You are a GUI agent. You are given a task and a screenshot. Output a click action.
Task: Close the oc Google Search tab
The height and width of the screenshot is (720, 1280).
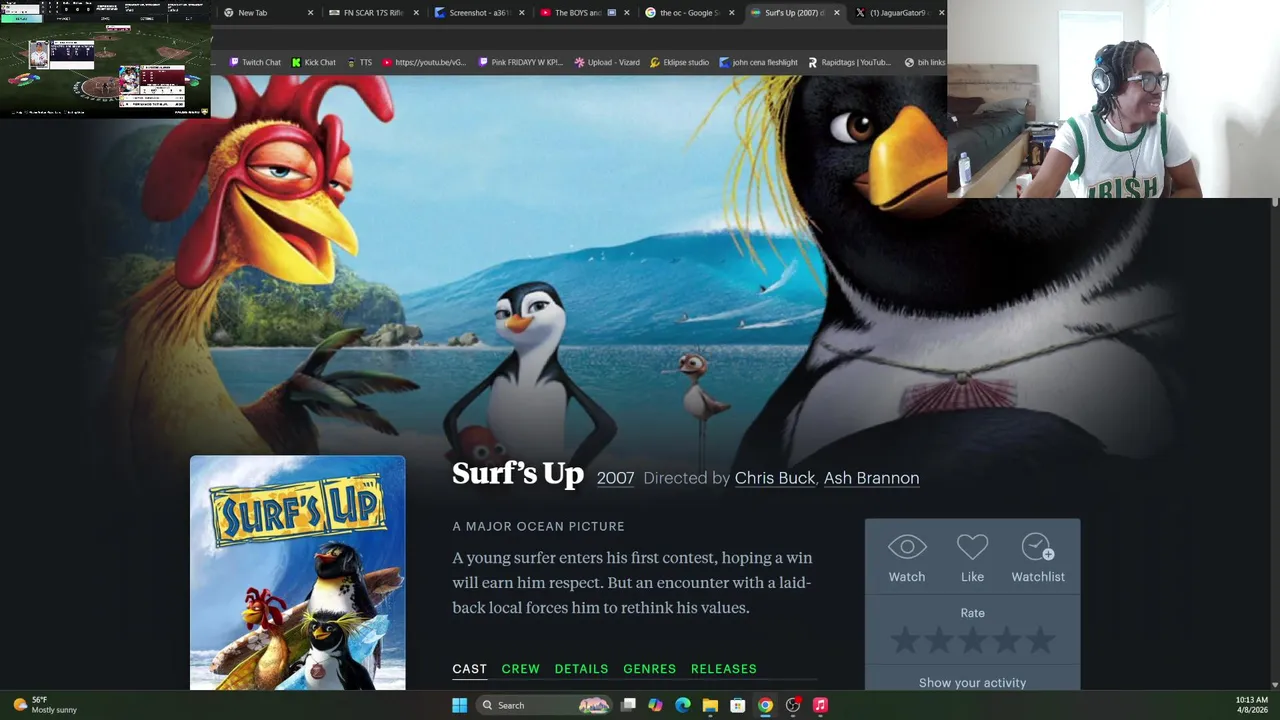pos(732,13)
